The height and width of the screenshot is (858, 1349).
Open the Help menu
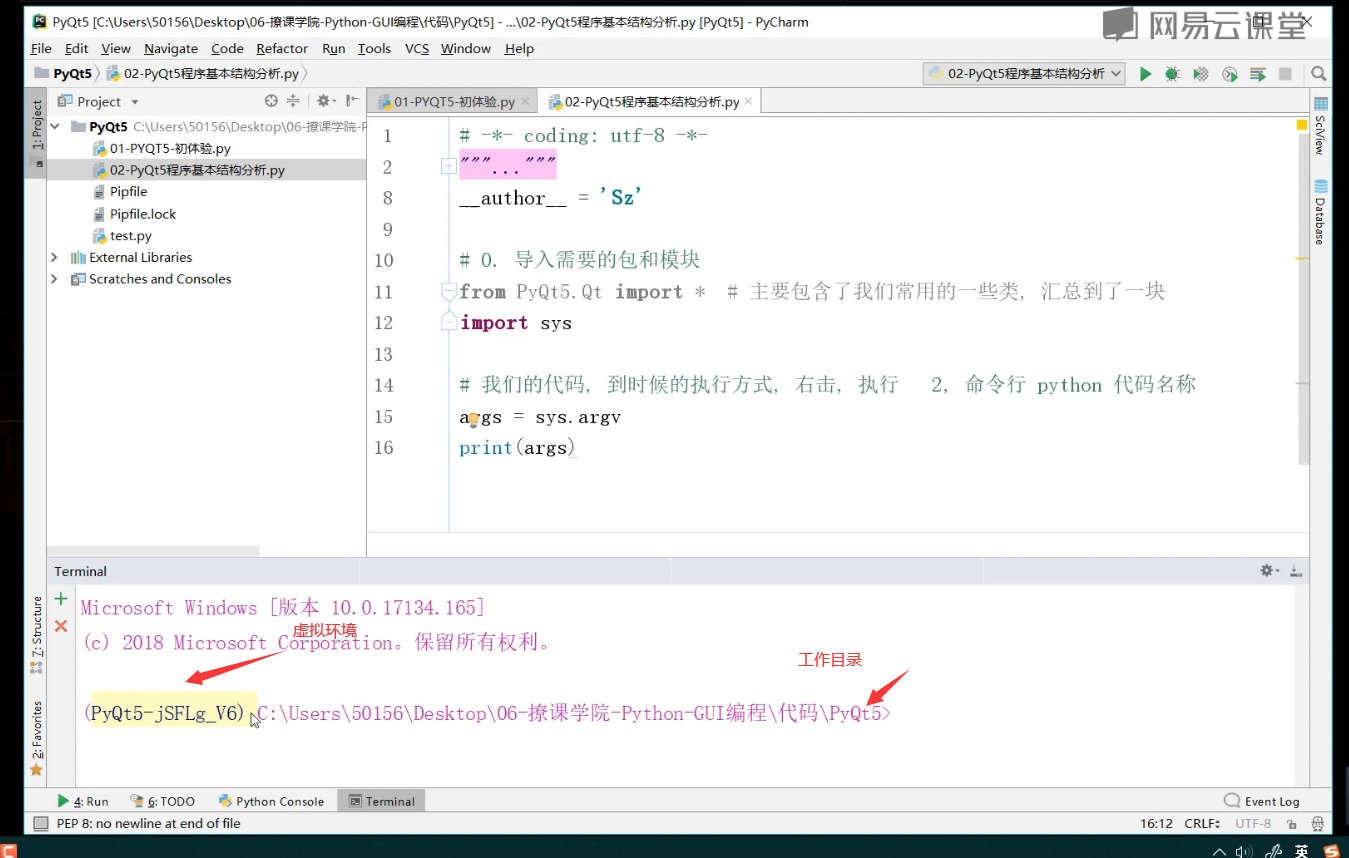[519, 48]
